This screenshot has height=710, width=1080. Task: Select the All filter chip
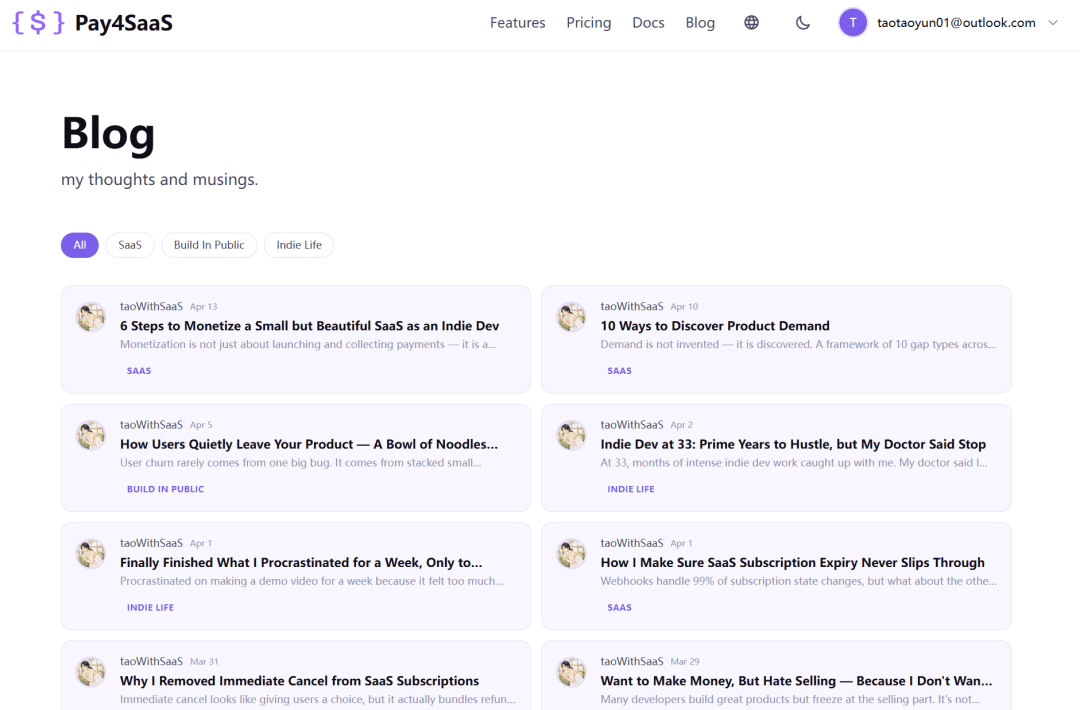point(80,245)
